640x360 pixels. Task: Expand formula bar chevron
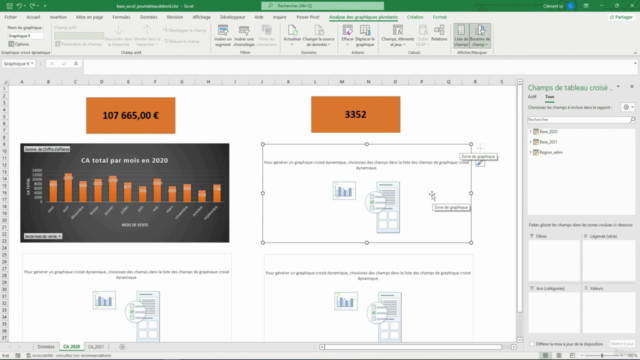(635, 63)
